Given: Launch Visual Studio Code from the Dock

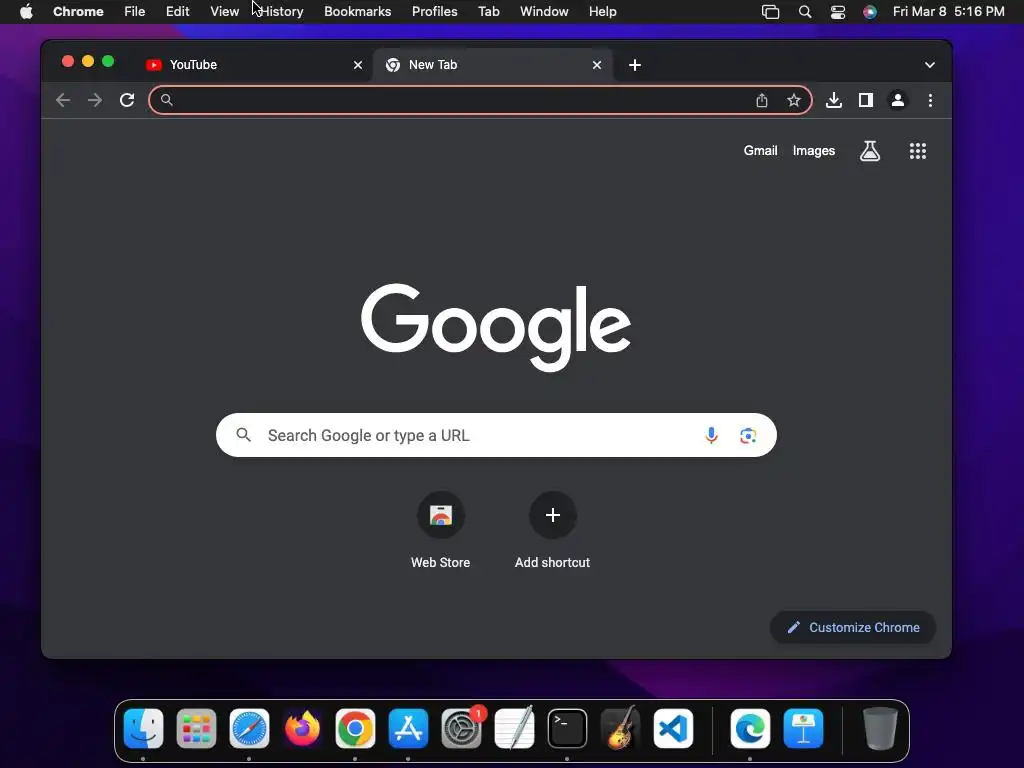Looking at the screenshot, I should pos(673,728).
